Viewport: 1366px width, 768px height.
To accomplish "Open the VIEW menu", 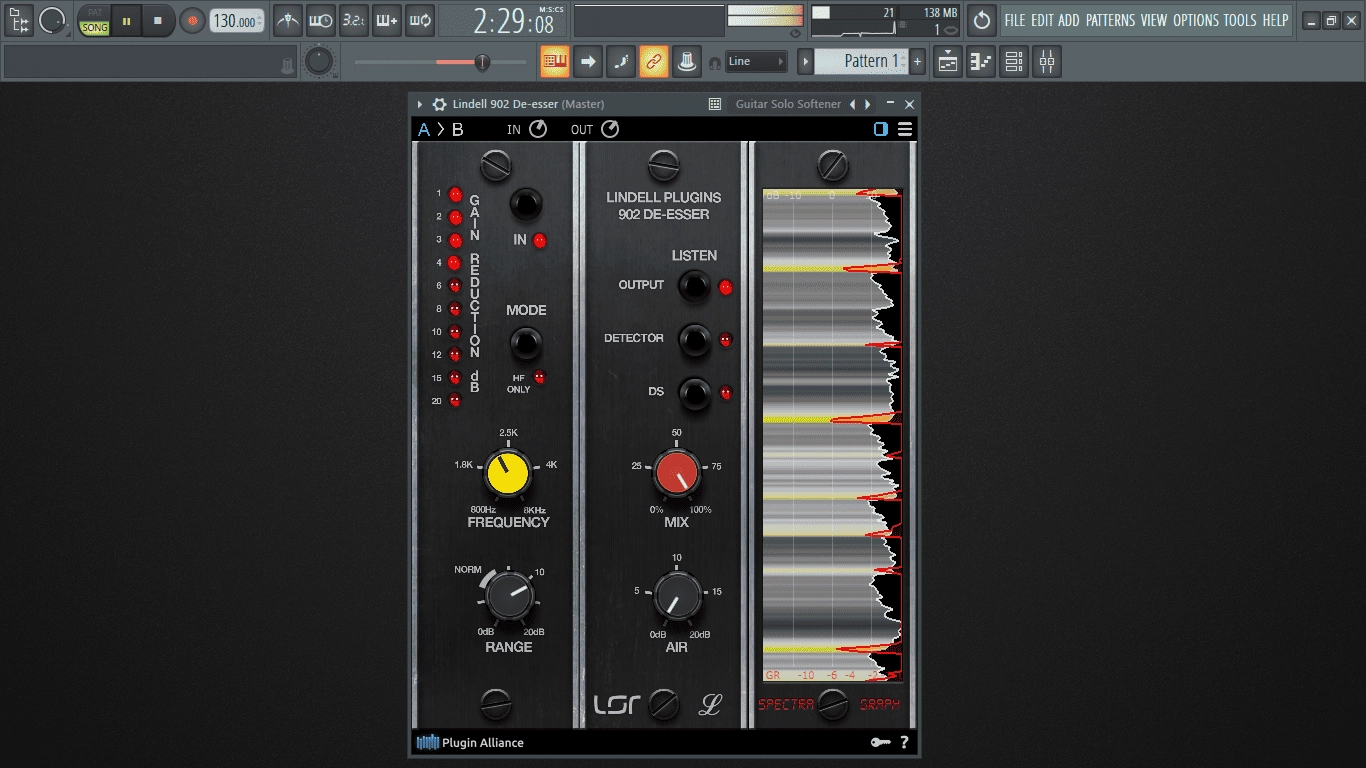I will click(x=1154, y=20).
